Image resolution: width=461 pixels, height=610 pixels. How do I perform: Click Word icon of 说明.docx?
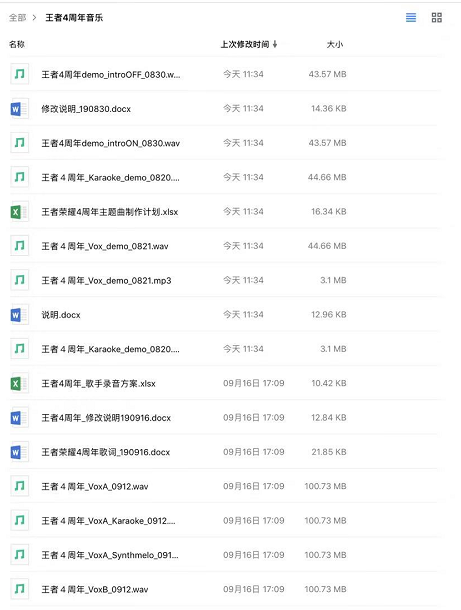pyautogui.click(x=19, y=314)
